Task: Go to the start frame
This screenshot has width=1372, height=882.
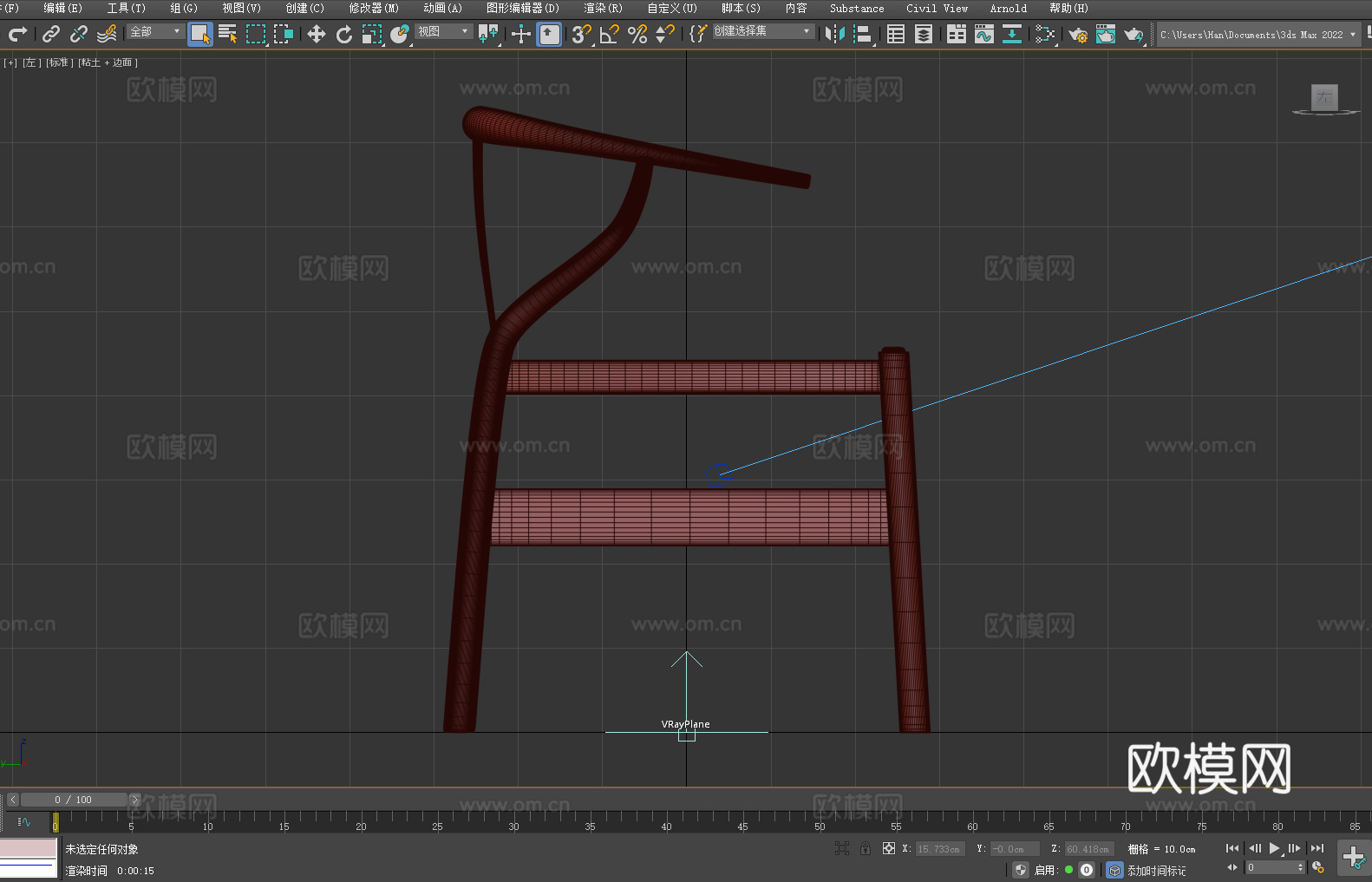Action: 1232,848
